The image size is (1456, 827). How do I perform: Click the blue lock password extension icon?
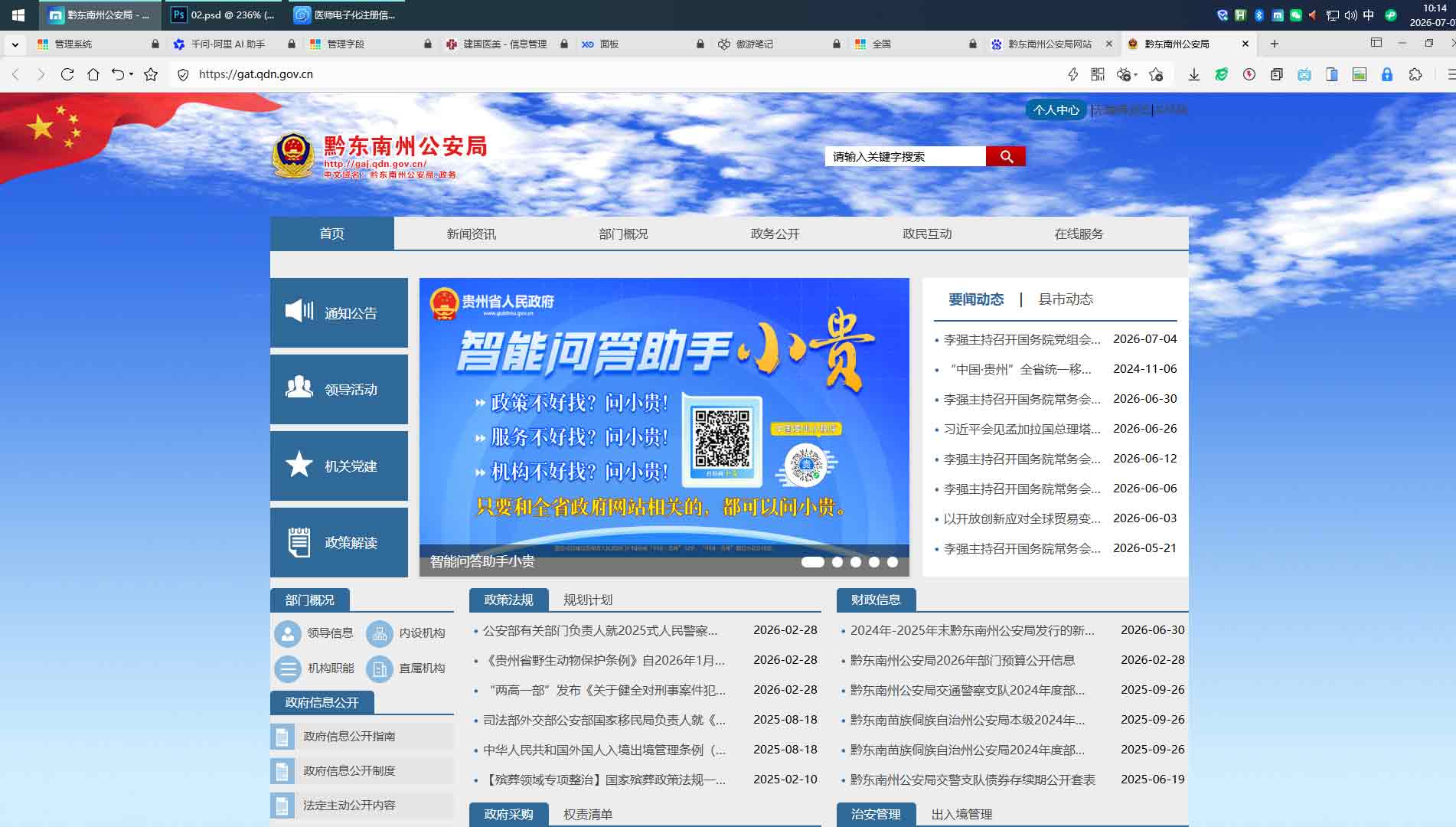tap(1387, 74)
